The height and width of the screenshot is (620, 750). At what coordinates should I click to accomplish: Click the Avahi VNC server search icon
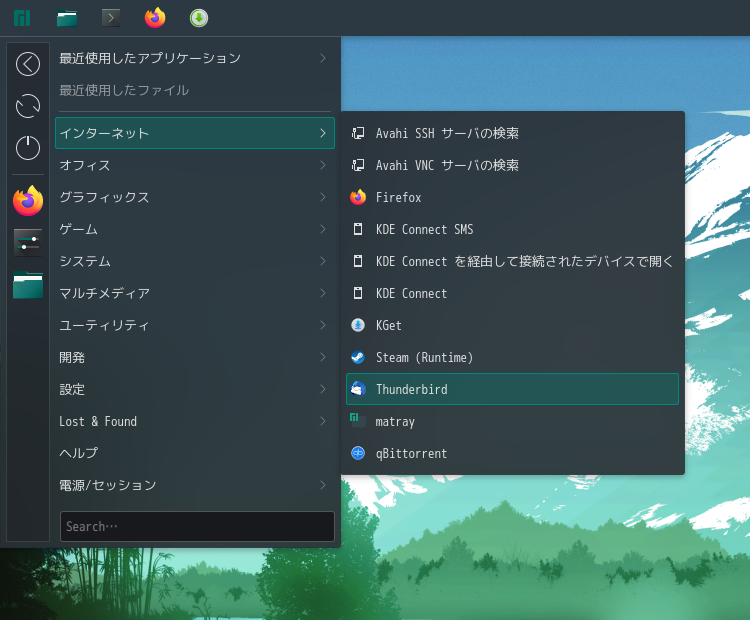pos(358,165)
